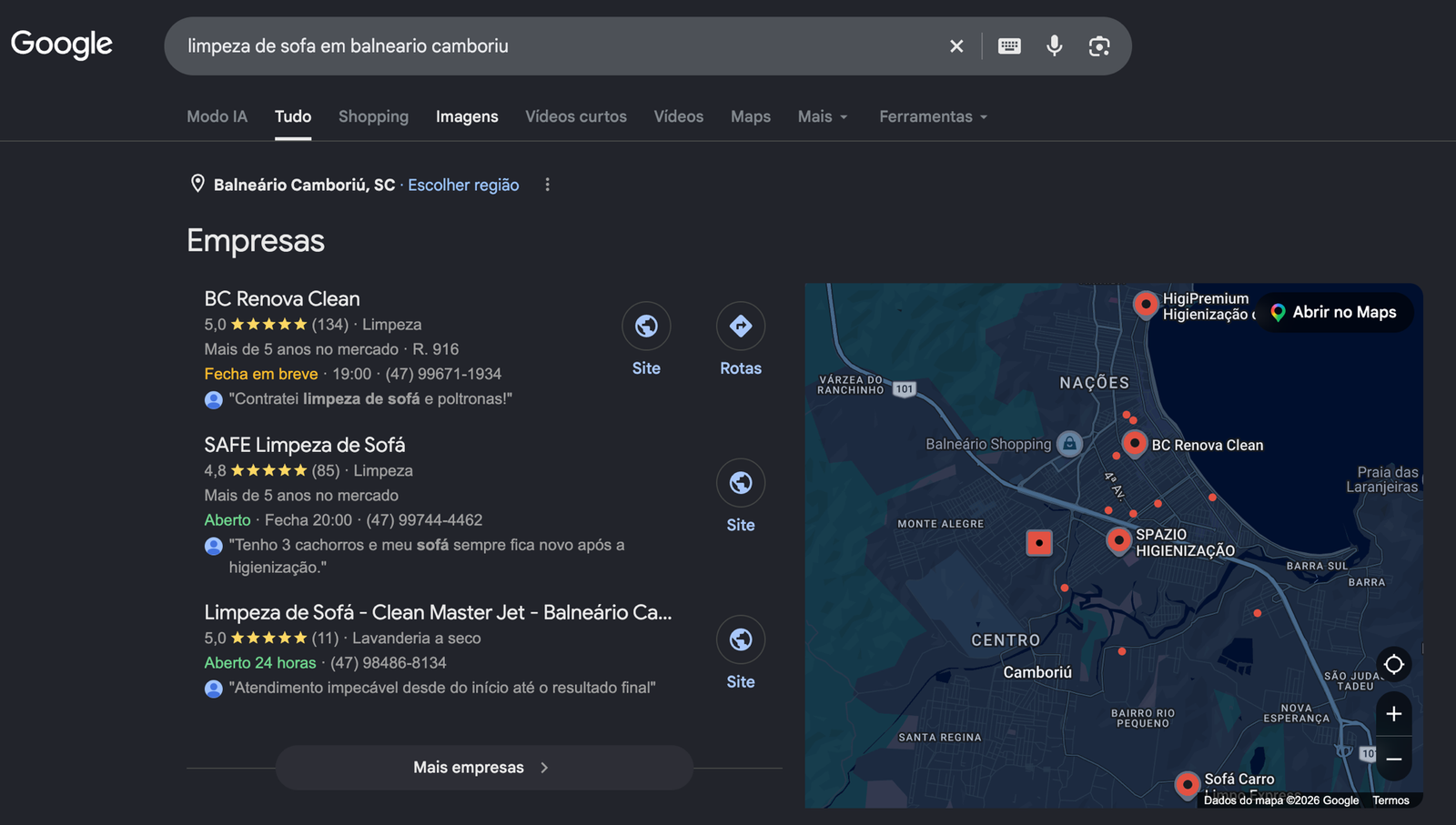Click Escolher região link
The width and height of the screenshot is (1456, 825).
(x=463, y=185)
